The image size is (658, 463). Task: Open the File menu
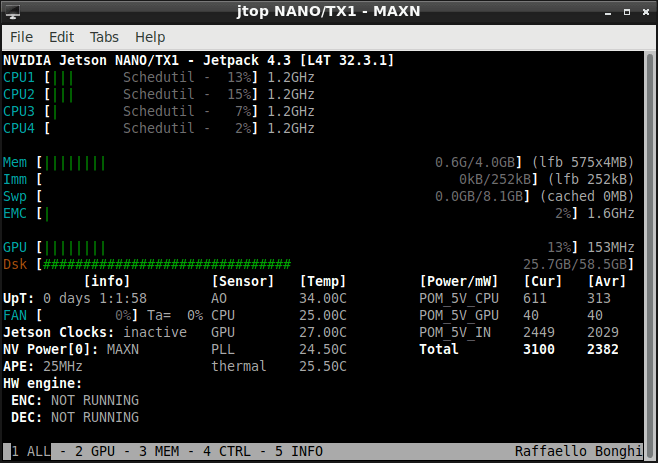pyautogui.click(x=21, y=37)
